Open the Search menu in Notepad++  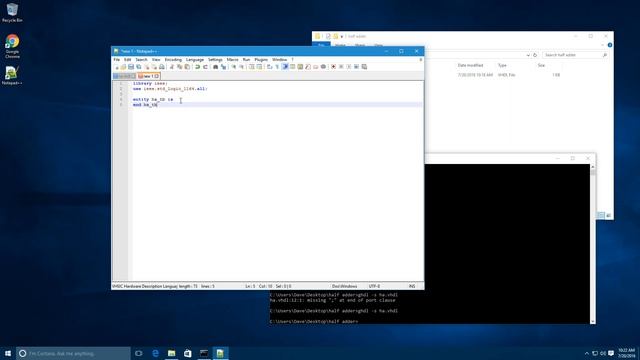[141, 60]
